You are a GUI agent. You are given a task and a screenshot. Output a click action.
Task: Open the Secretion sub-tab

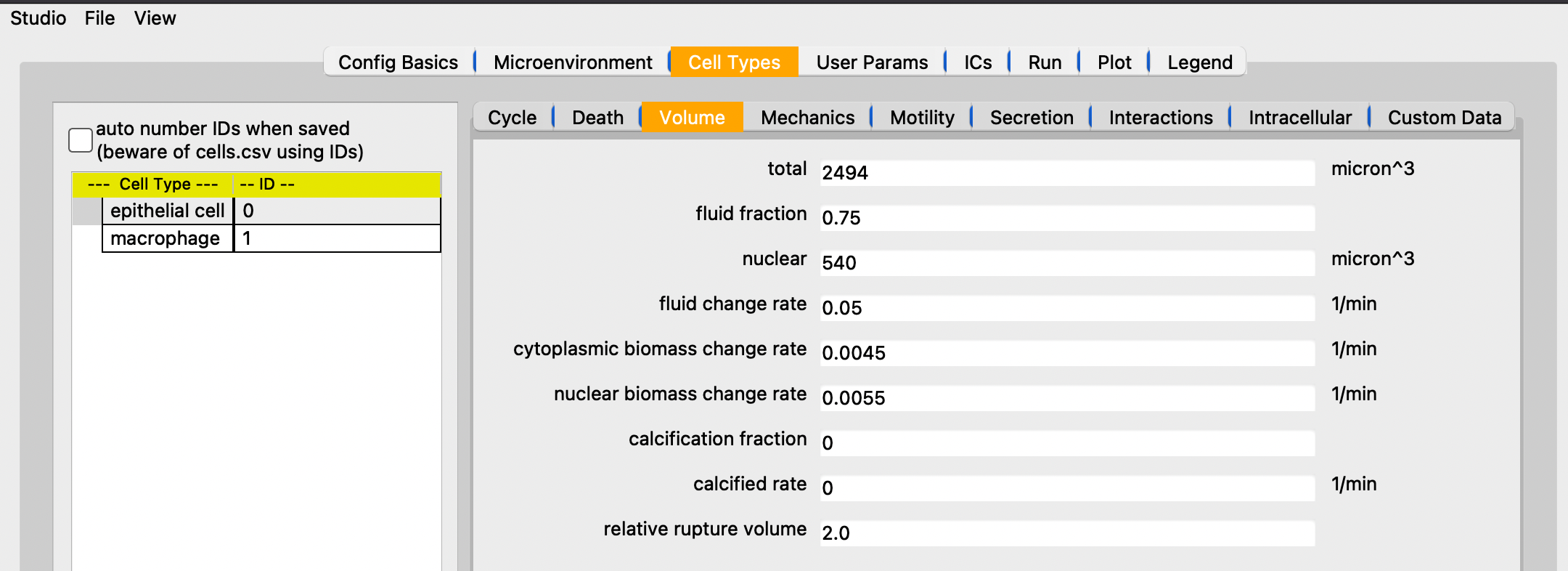coord(1032,118)
